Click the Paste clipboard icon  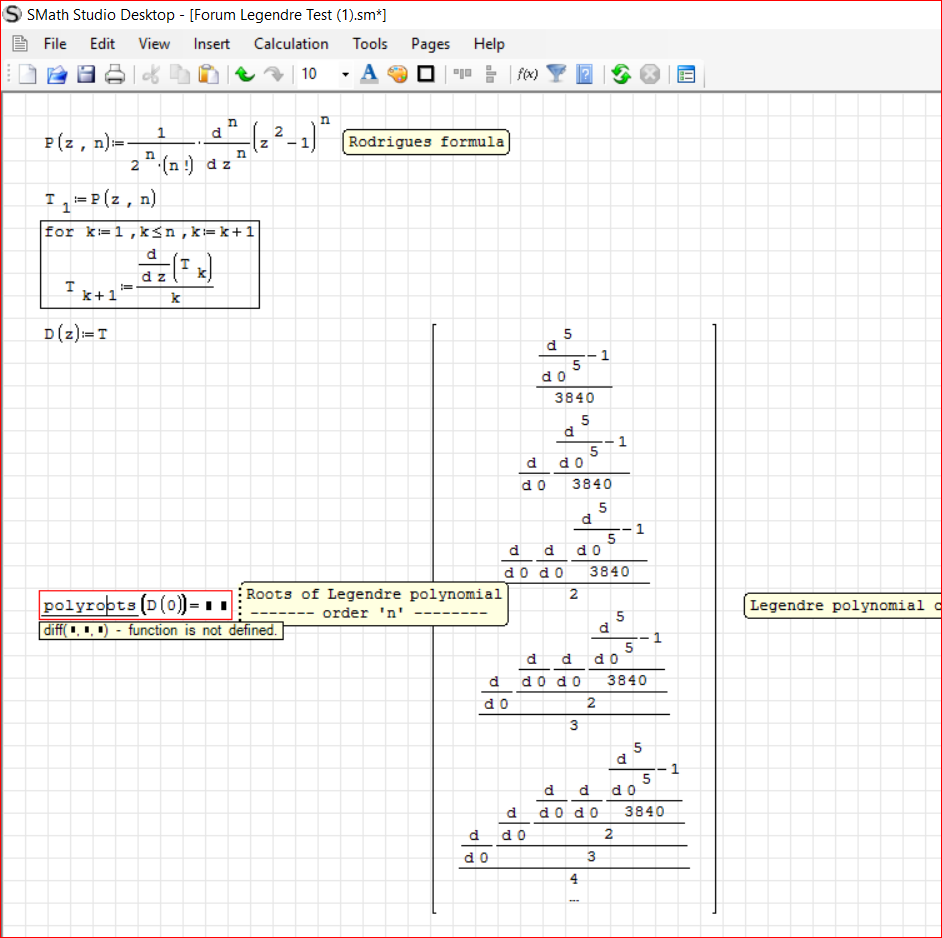point(208,74)
